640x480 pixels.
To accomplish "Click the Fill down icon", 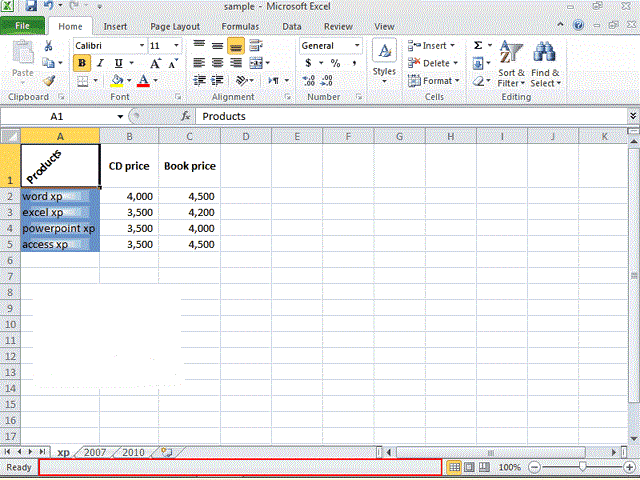I will click(x=478, y=63).
